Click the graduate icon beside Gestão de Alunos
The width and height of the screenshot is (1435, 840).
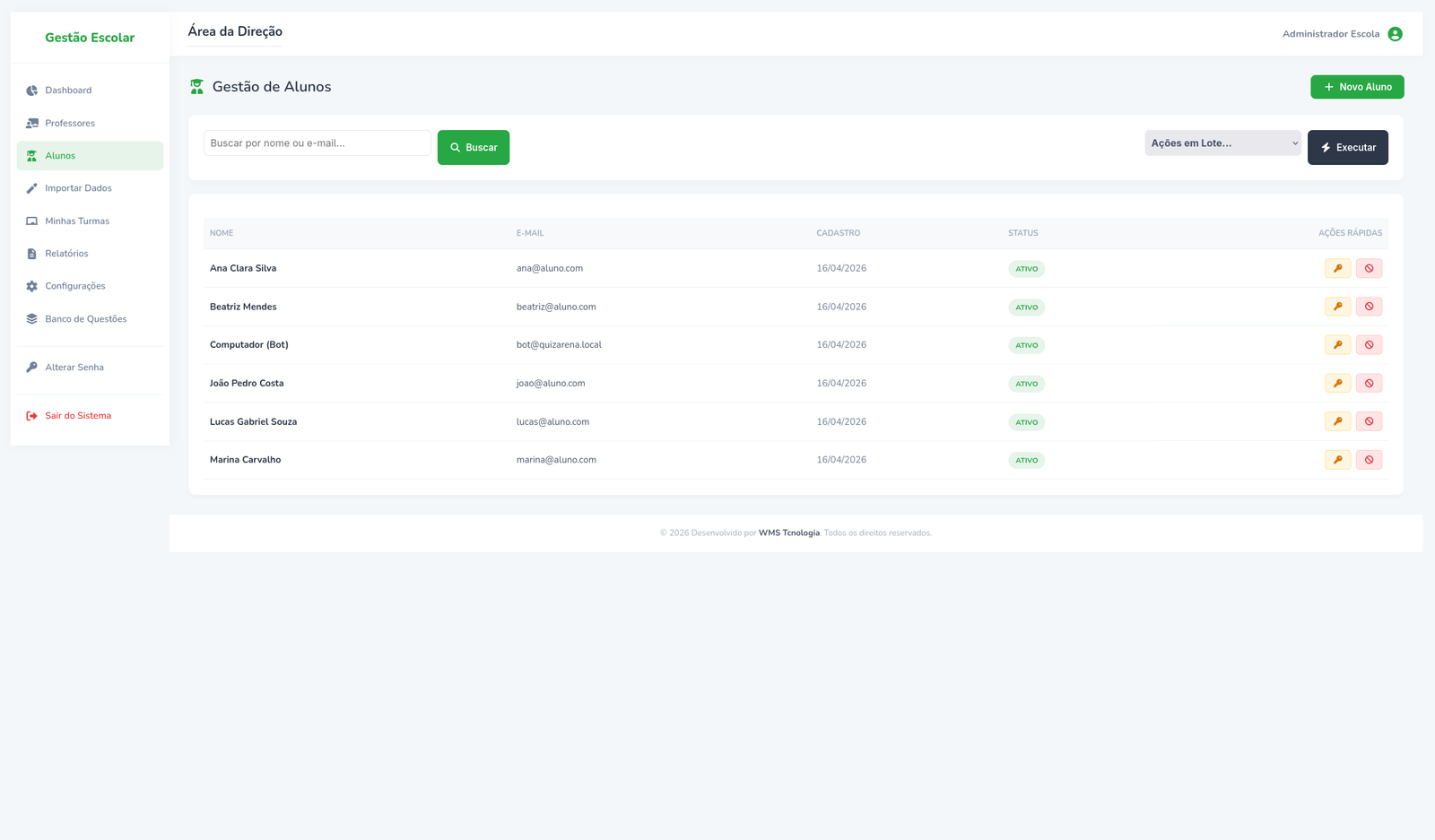(196, 87)
